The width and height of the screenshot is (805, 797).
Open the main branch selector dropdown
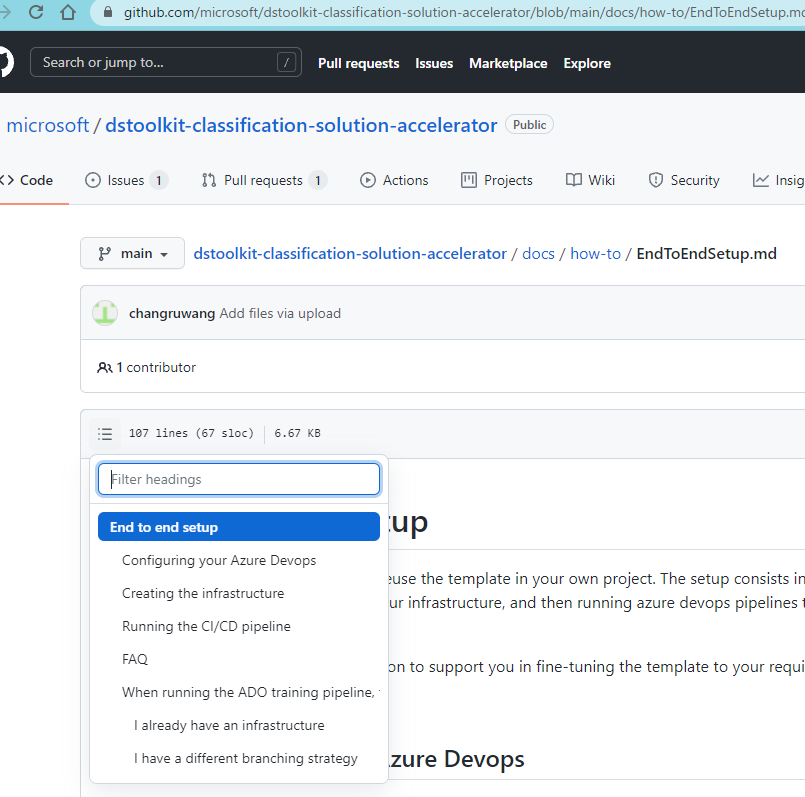(132, 253)
